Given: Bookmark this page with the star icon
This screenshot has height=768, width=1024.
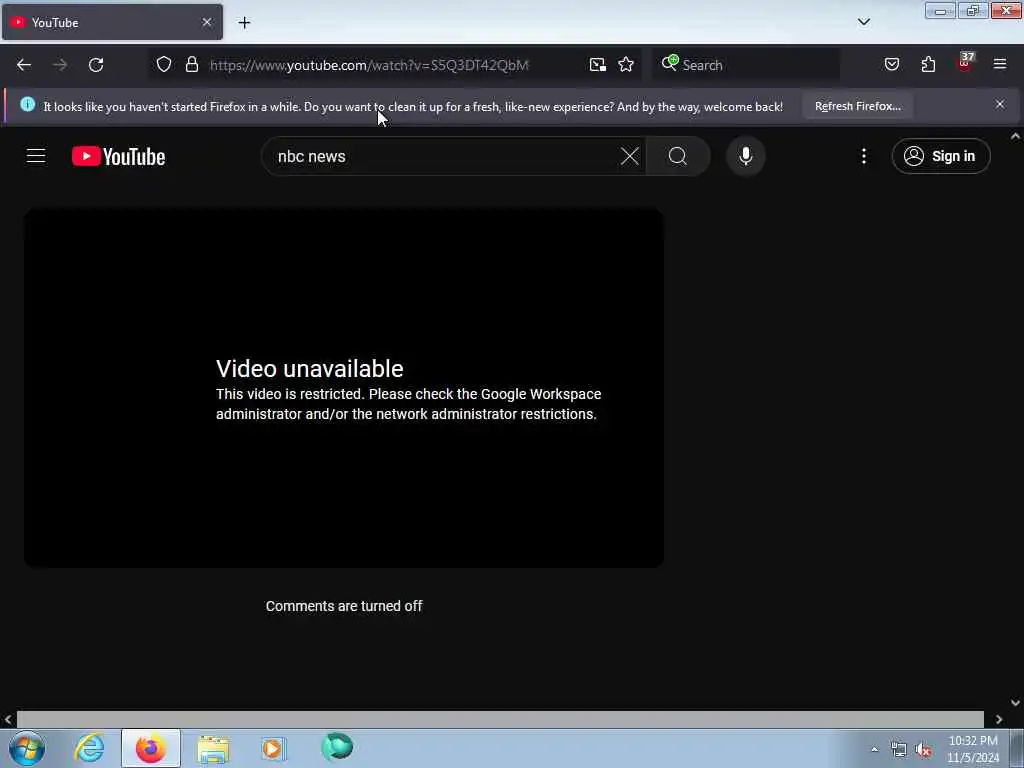Looking at the screenshot, I should [x=626, y=65].
